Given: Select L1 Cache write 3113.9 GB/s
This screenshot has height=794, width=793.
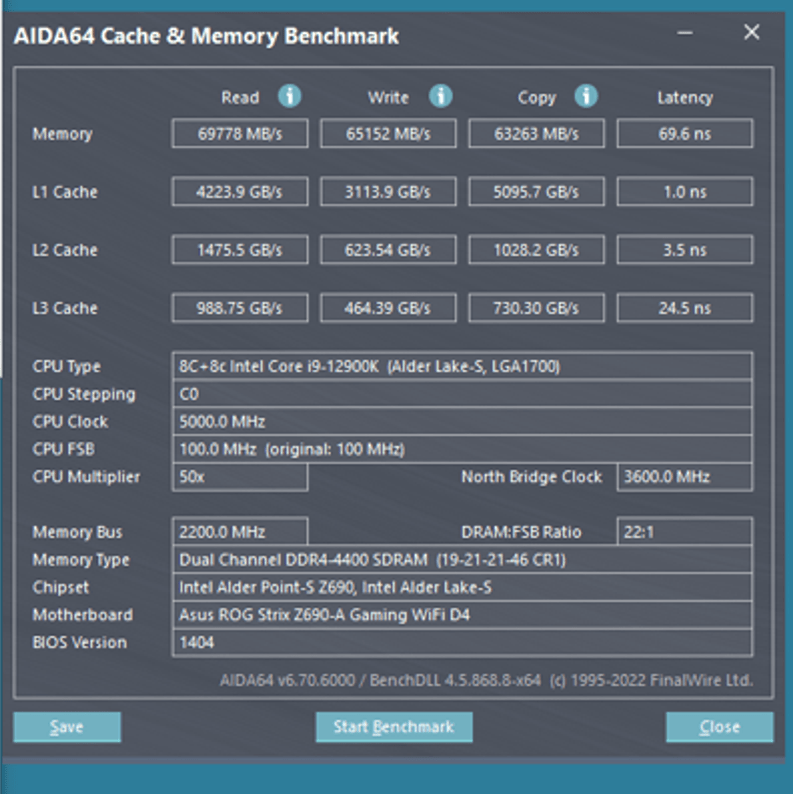Looking at the screenshot, I should tap(388, 191).
